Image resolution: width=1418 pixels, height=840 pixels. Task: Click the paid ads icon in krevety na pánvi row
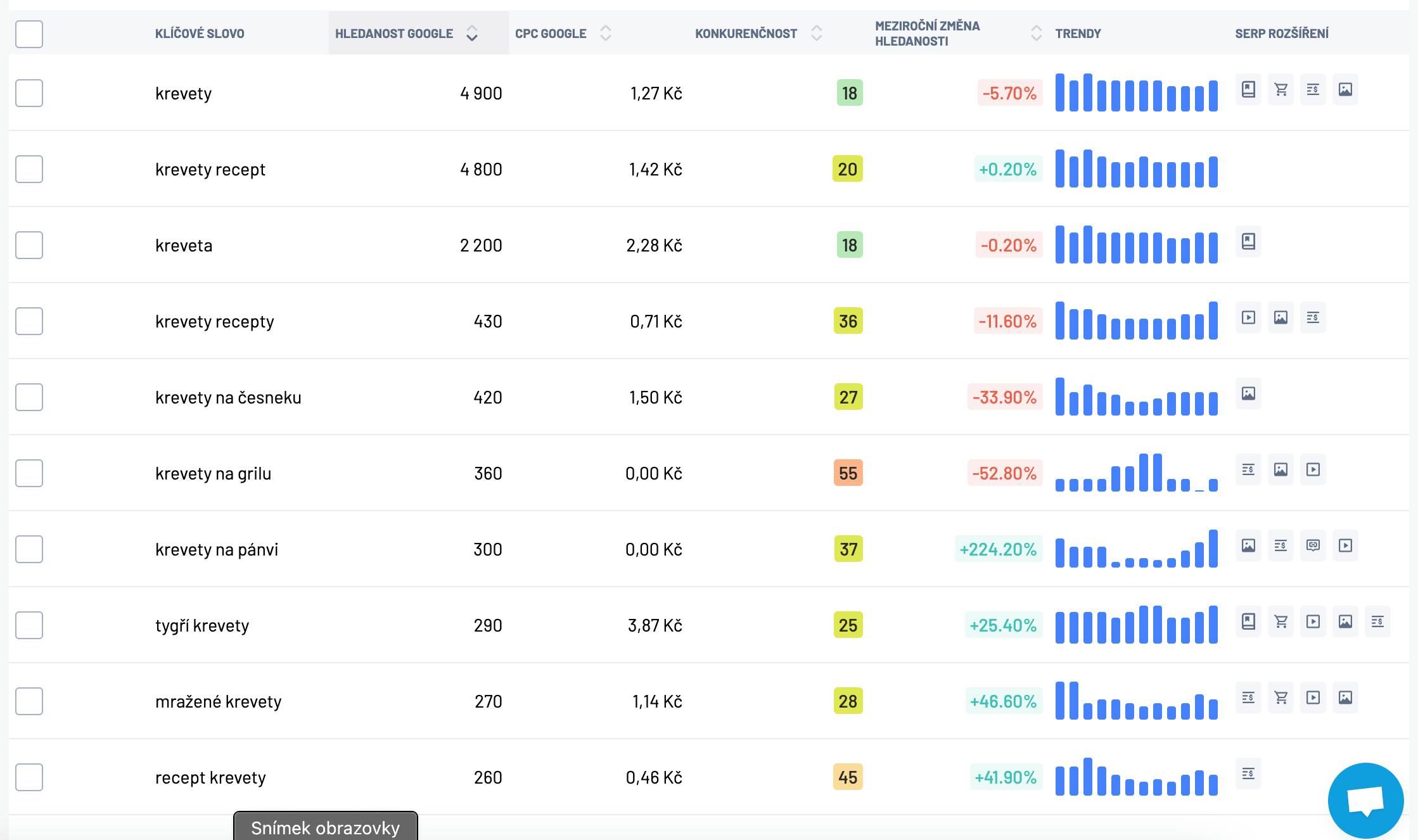pos(1281,545)
